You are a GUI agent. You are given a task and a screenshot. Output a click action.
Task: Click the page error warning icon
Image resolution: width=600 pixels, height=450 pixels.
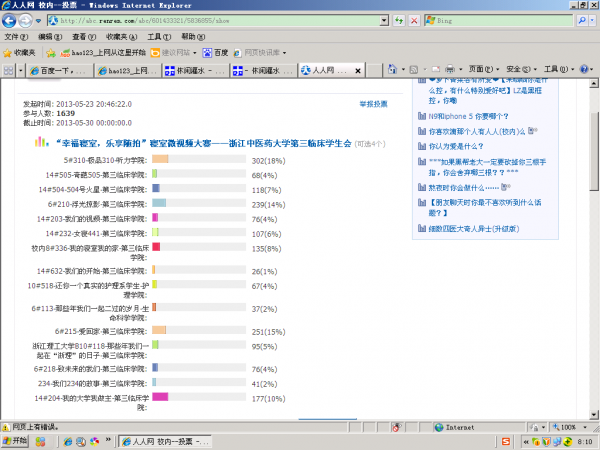[5, 427]
